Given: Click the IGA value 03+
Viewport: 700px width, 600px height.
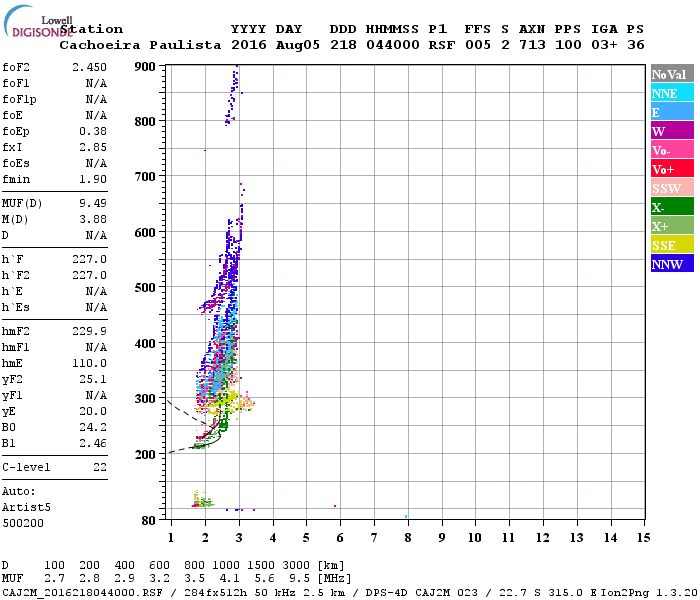Looking at the screenshot, I should pos(604,45).
